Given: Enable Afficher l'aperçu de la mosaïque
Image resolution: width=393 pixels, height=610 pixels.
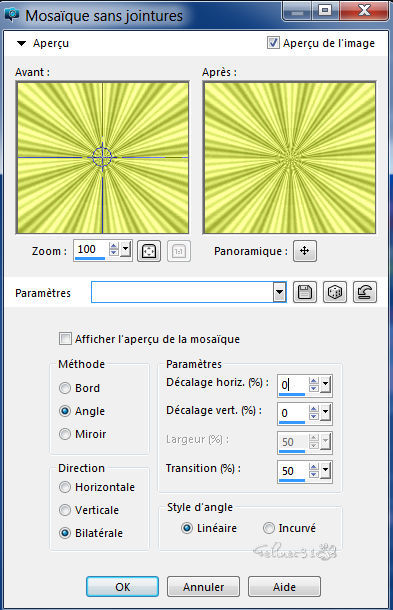Looking at the screenshot, I should (65, 338).
